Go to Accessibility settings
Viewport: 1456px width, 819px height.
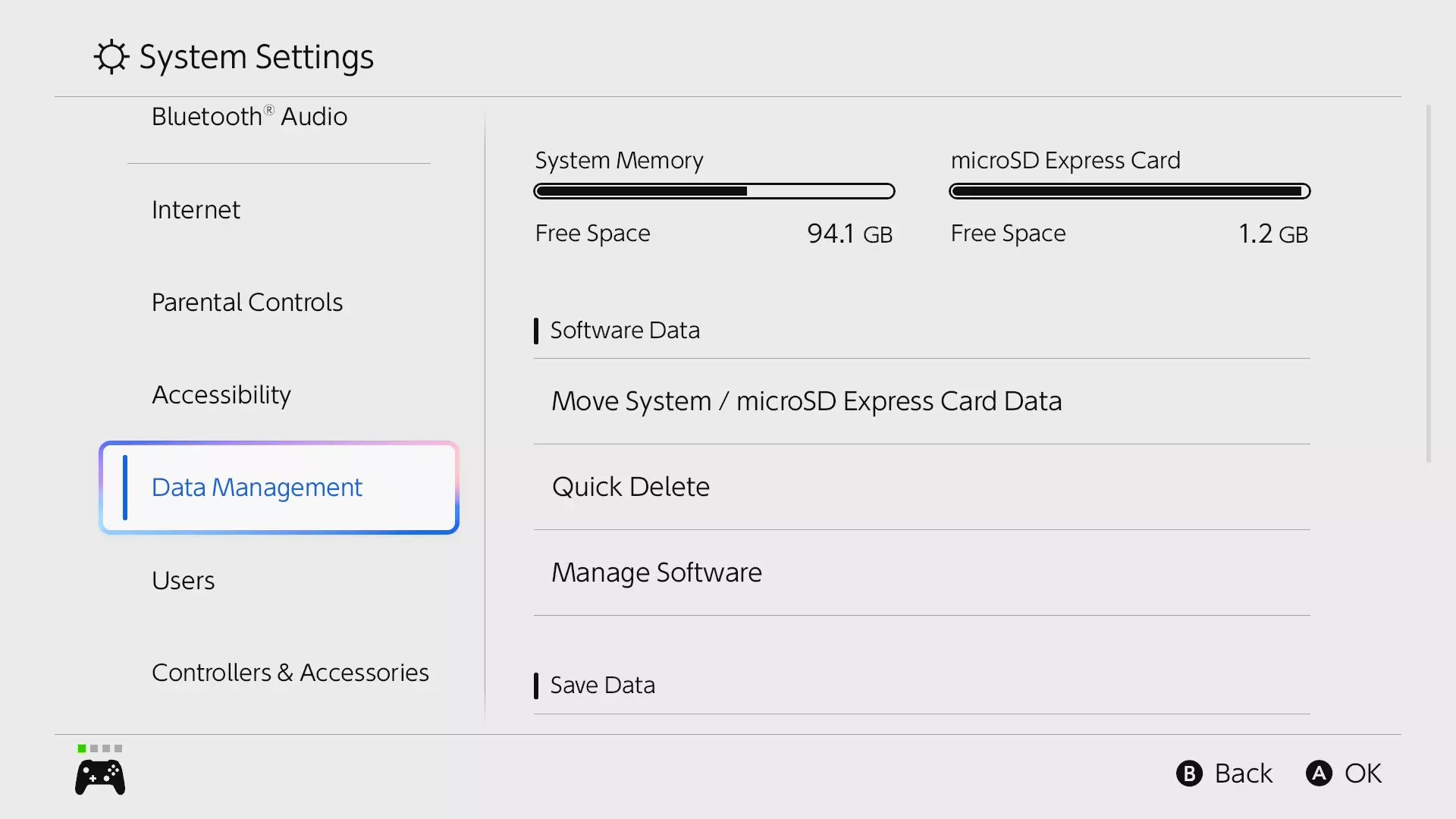[221, 395]
